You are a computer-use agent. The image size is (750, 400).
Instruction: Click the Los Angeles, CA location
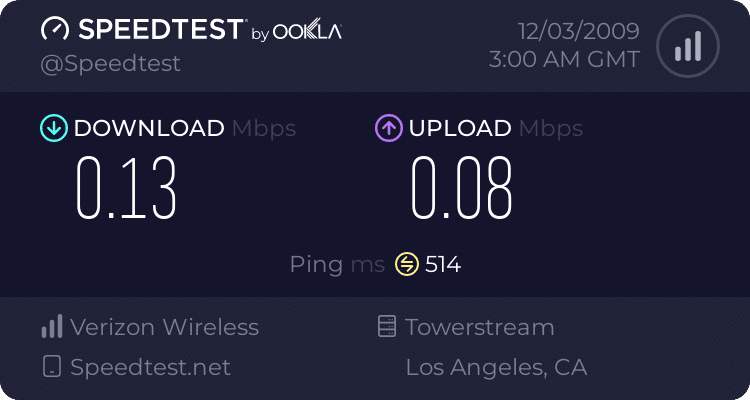pyautogui.click(x=496, y=367)
